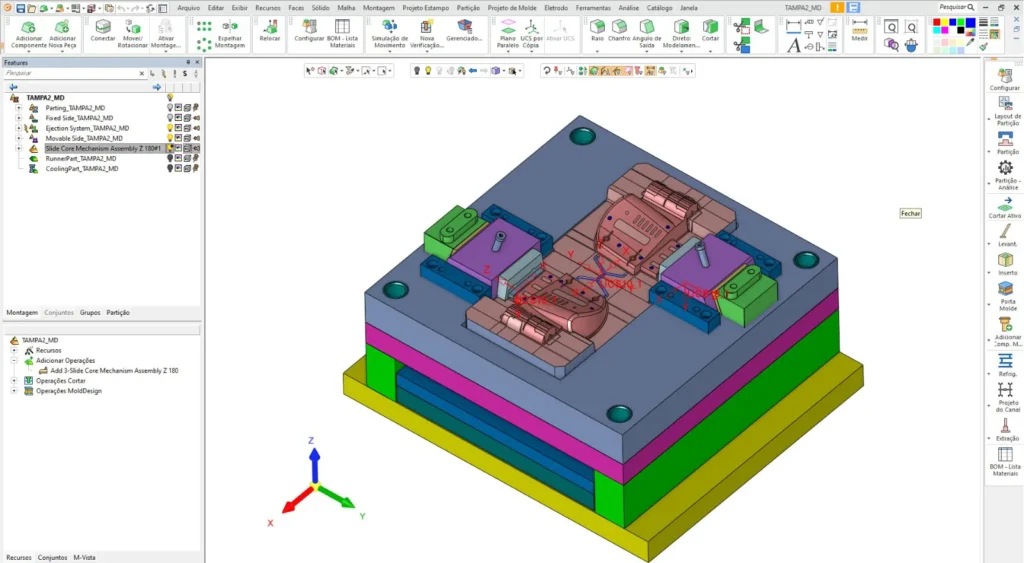The width and height of the screenshot is (1024, 563).
Task: Click the Relocar tool
Action: pyautogui.click(x=270, y=30)
